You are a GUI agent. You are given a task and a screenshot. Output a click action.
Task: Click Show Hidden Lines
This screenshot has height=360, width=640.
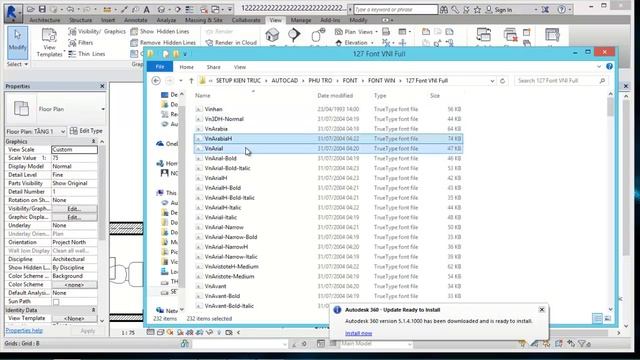tap(160, 31)
